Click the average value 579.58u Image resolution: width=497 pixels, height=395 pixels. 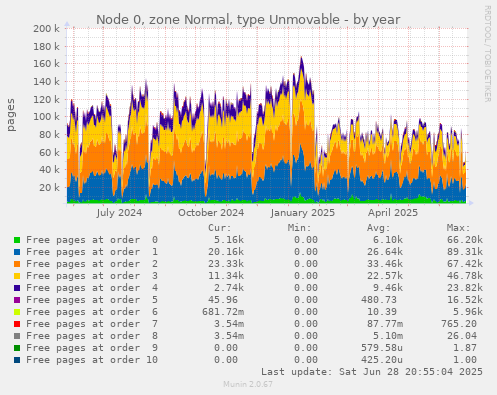pos(382,348)
